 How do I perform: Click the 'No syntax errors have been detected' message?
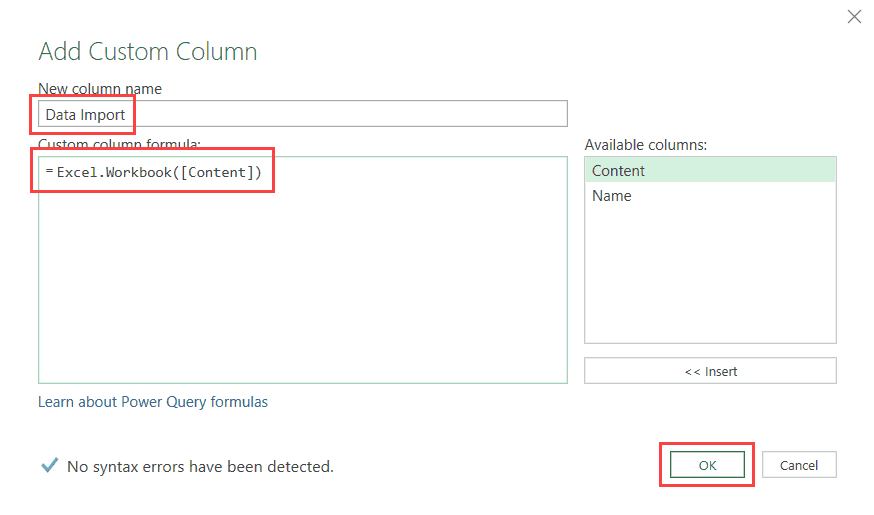[200, 467]
